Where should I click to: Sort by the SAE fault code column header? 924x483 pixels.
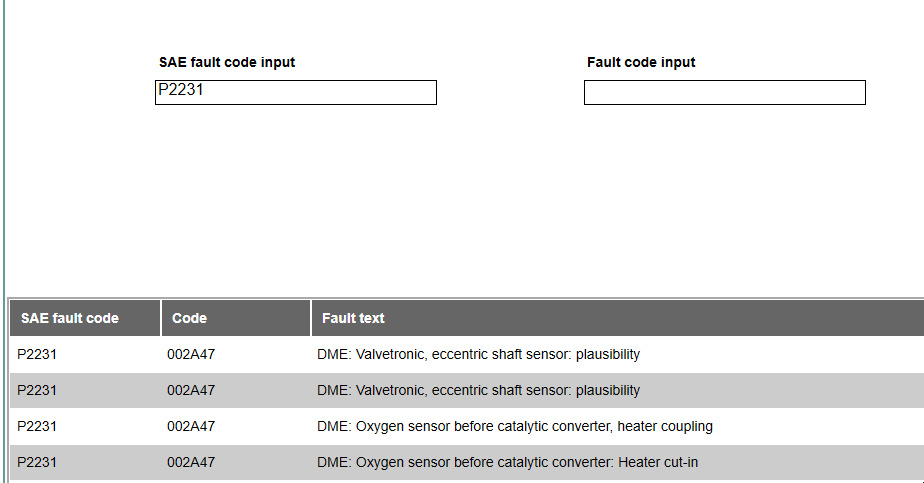coord(70,318)
